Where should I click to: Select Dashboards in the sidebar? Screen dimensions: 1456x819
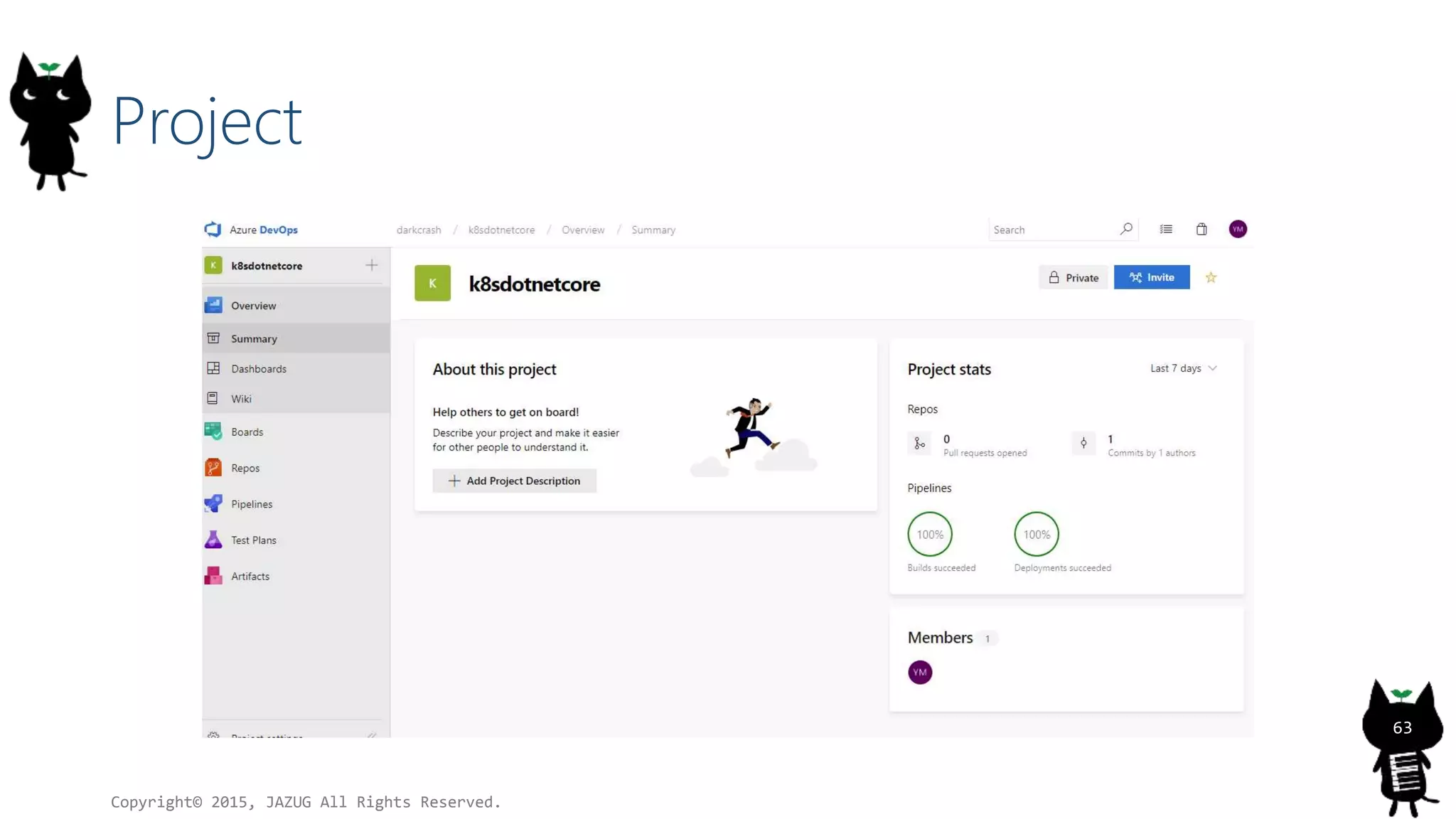click(258, 369)
